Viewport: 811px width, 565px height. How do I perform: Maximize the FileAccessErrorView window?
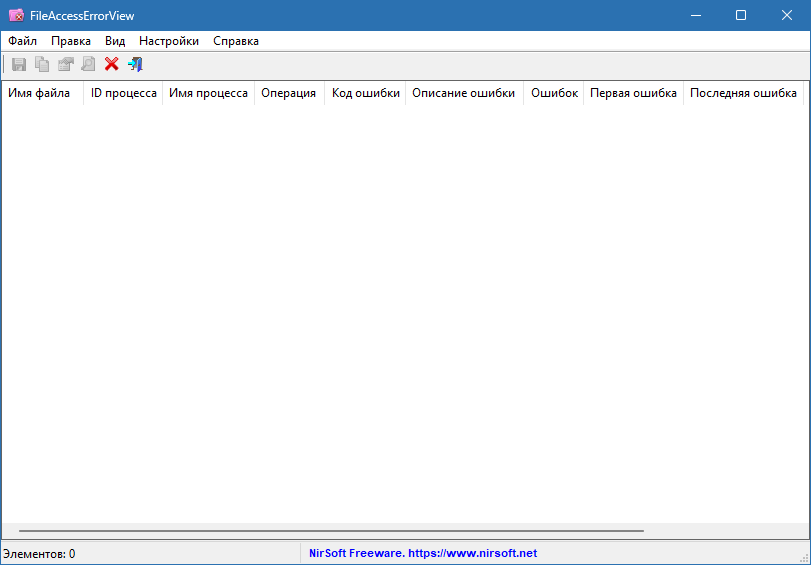[x=741, y=15]
